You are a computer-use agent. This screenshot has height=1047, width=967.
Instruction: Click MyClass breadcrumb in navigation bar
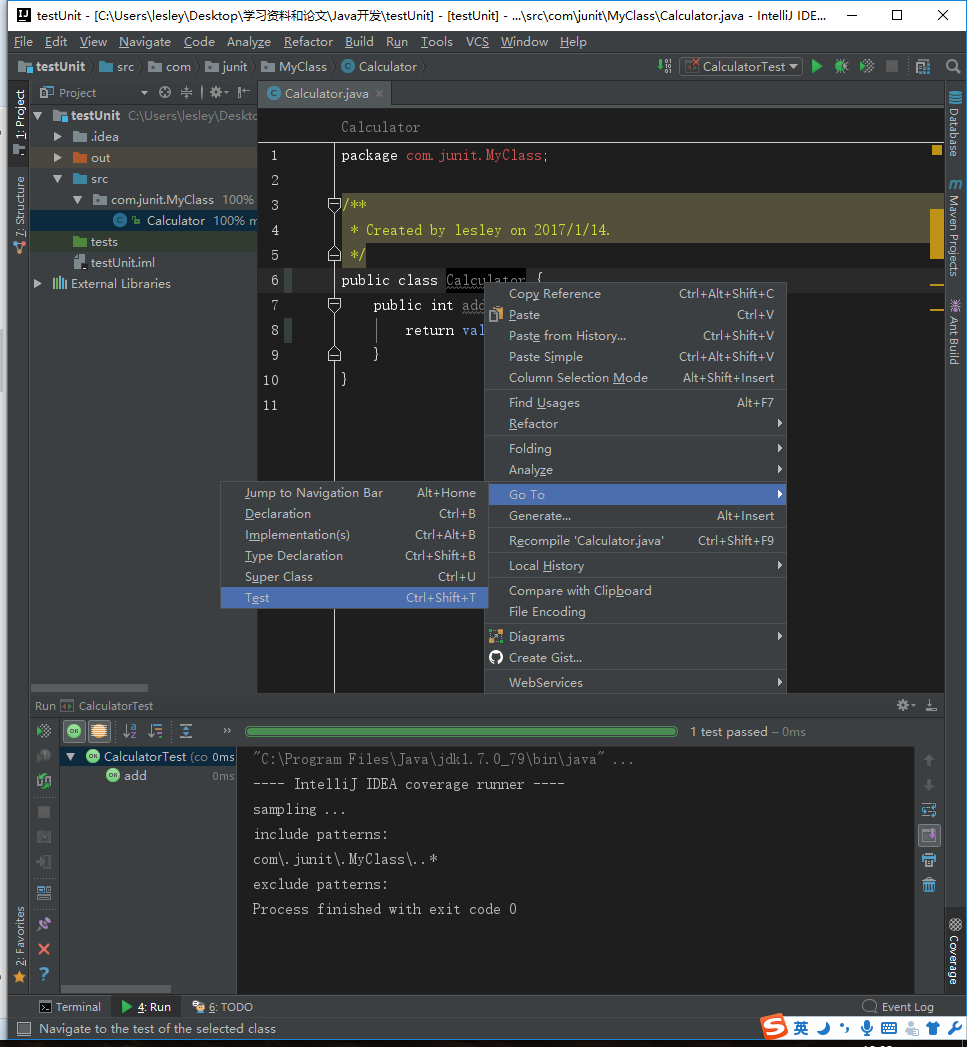coord(295,67)
